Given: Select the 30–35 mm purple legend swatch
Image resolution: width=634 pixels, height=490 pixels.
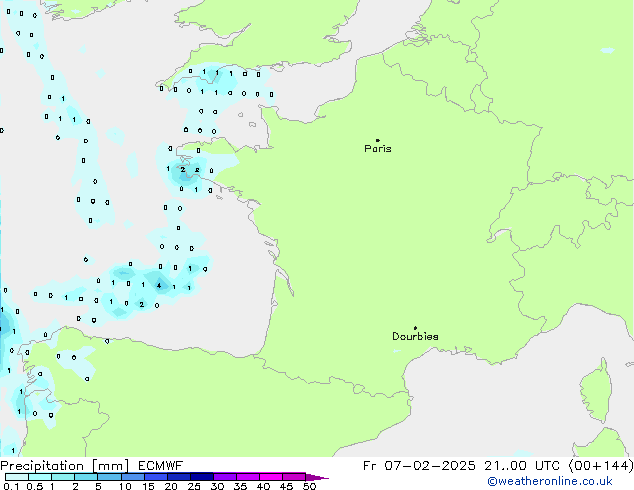Looking at the screenshot, I should click(225, 477).
